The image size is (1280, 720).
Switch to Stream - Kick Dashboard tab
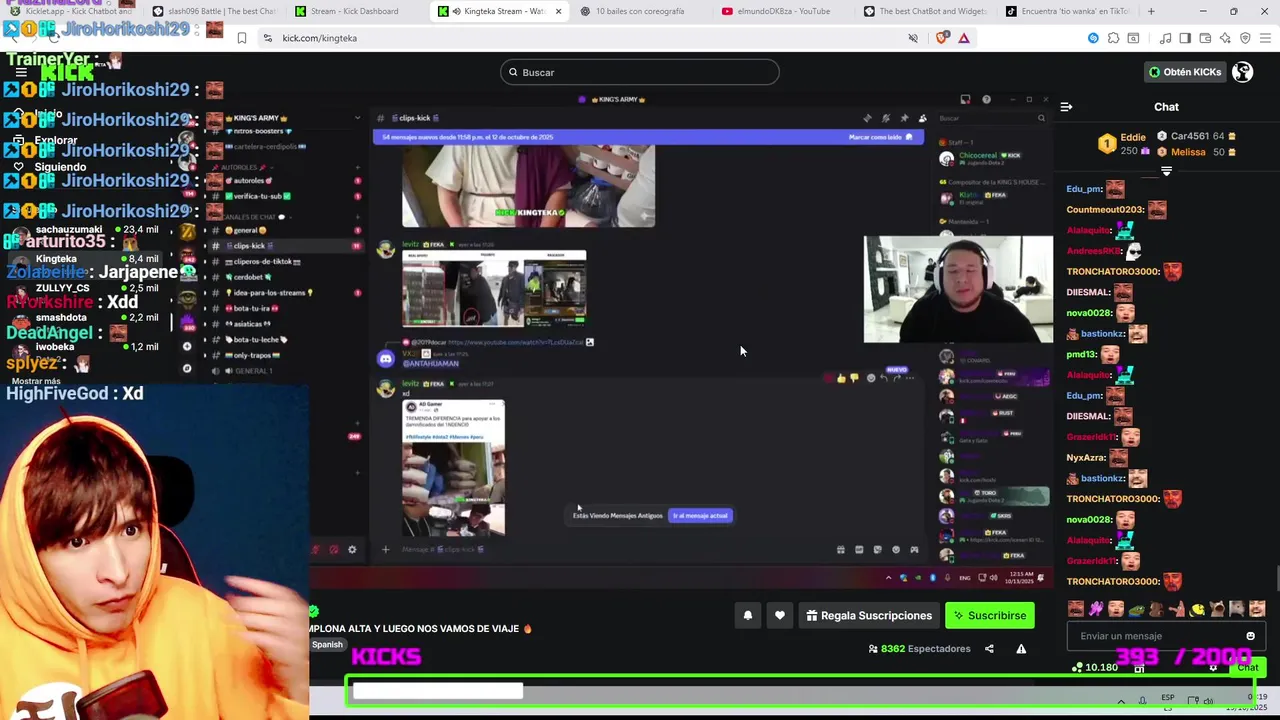pos(355,11)
